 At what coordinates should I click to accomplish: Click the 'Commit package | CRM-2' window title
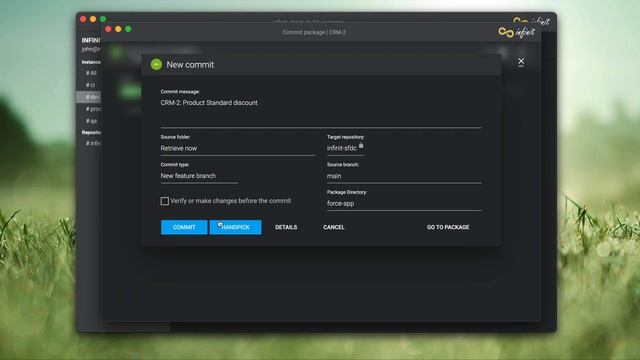coord(314,32)
